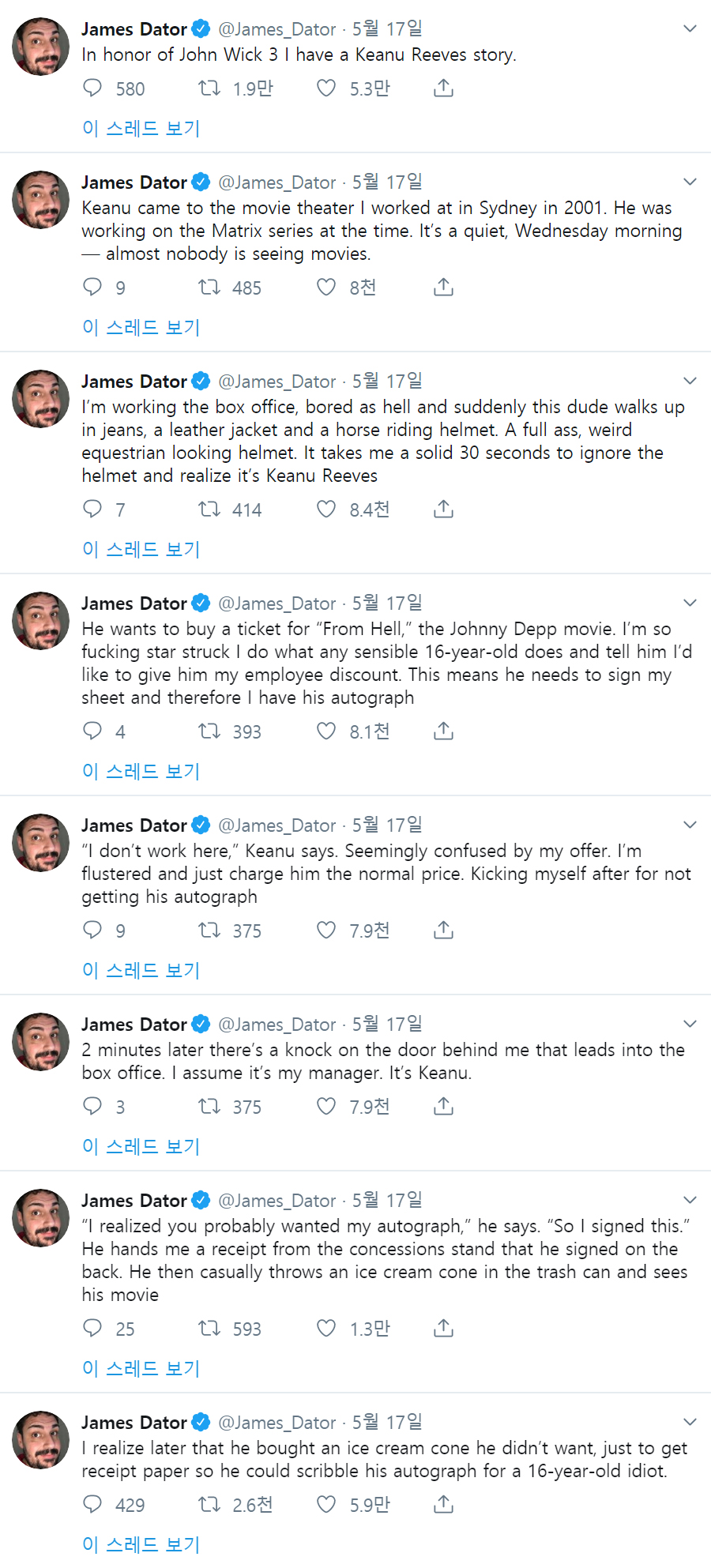Screen dimensions: 711x1568
Task: Open thread link under the John Wick 3 tweet
Action: pyautogui.click(x=141, y=128)
